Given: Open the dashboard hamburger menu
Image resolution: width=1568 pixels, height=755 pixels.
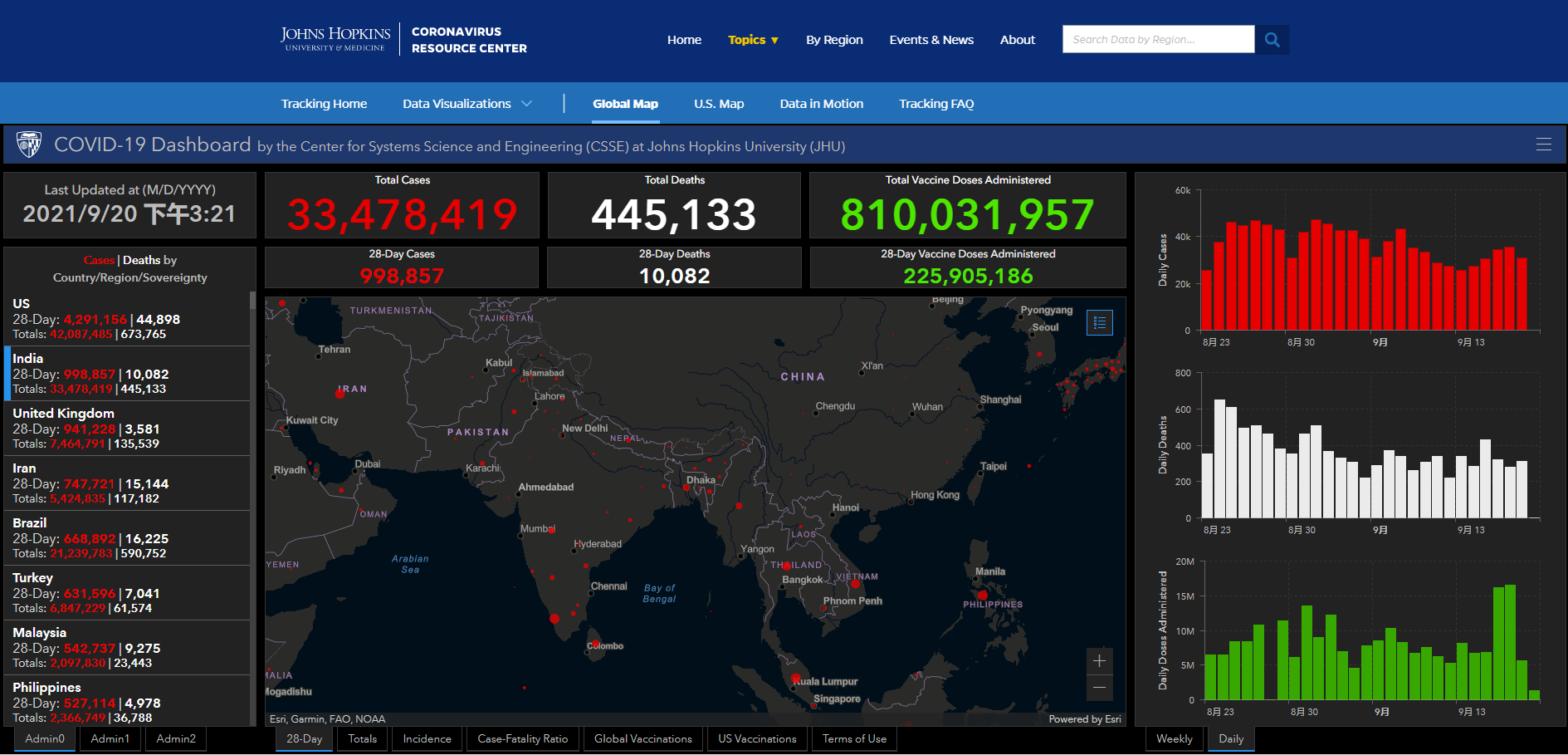Looking at the screenshot, I should click(1543, 145).
